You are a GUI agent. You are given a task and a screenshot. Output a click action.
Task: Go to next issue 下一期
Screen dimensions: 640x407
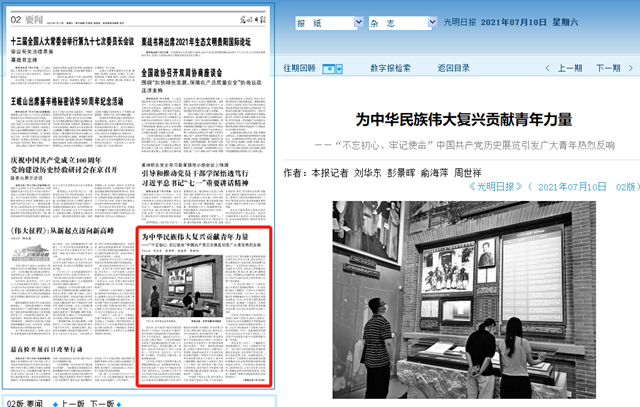[607, 68]
